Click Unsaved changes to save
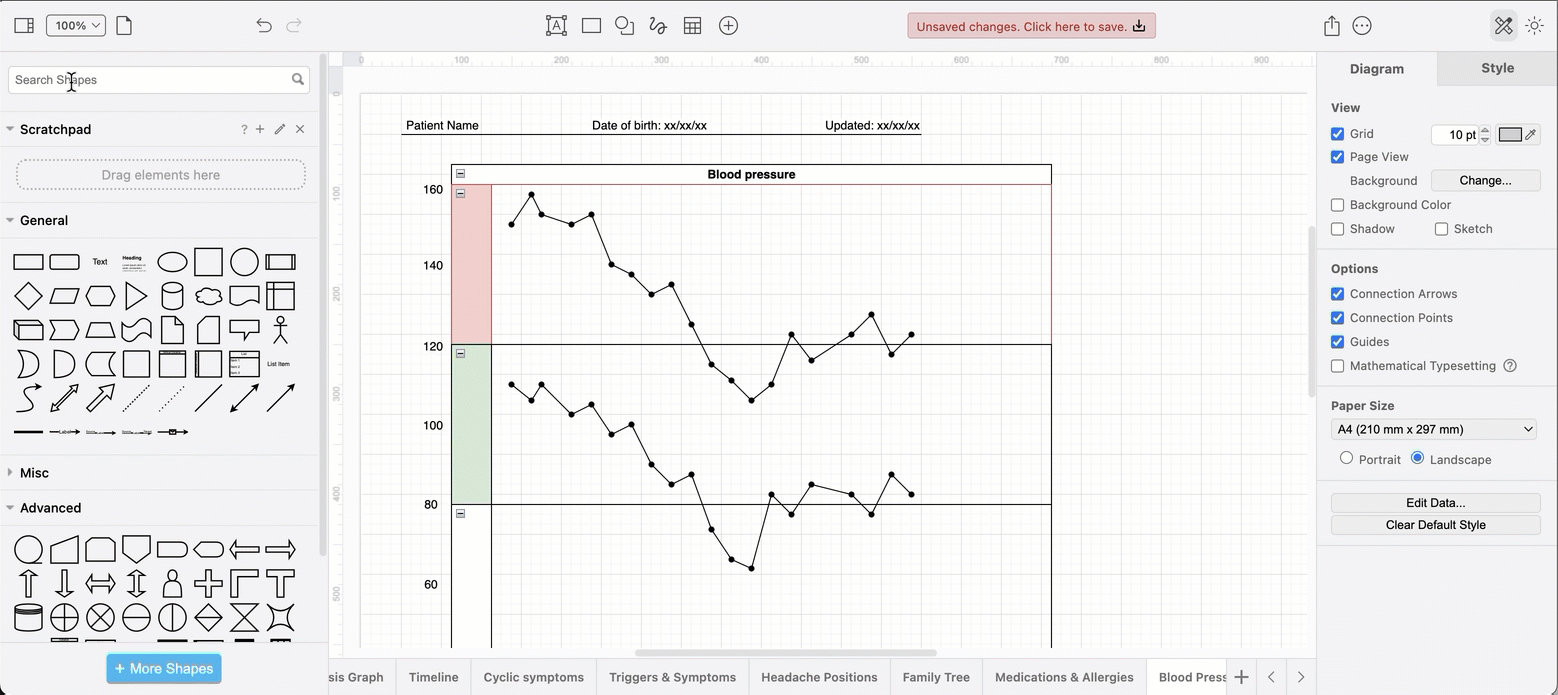This screenshot has width=1558, height=695. [1030, 25]
